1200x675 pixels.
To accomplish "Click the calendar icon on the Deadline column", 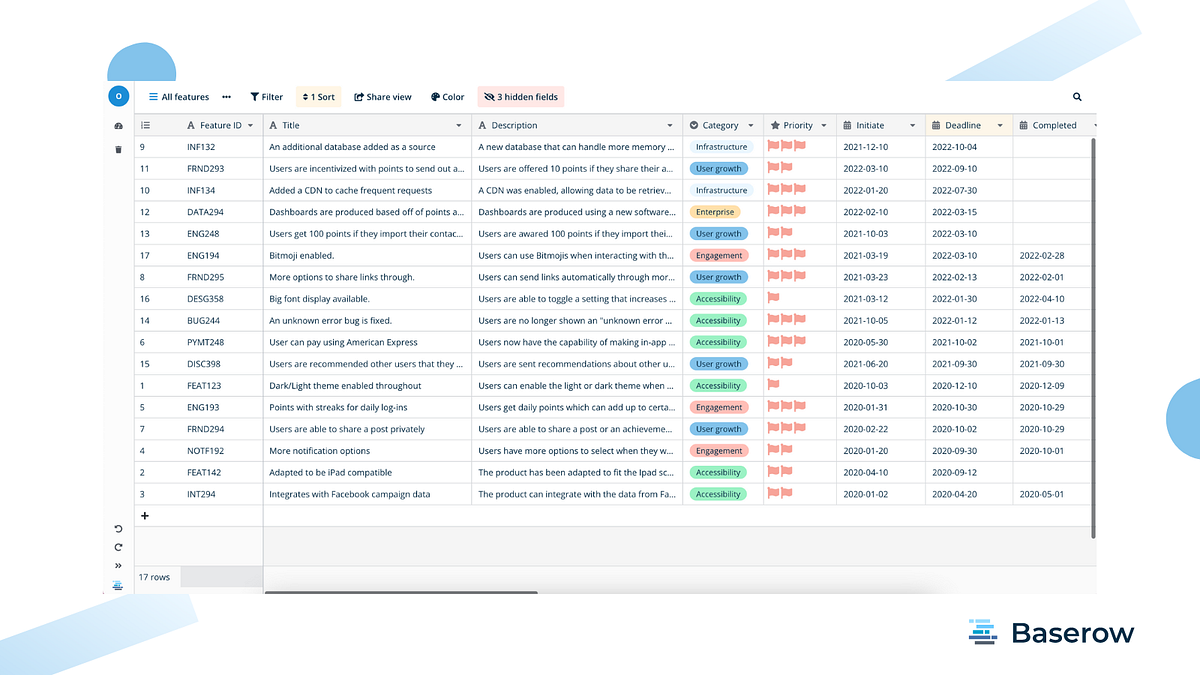I will coord(935,125).
